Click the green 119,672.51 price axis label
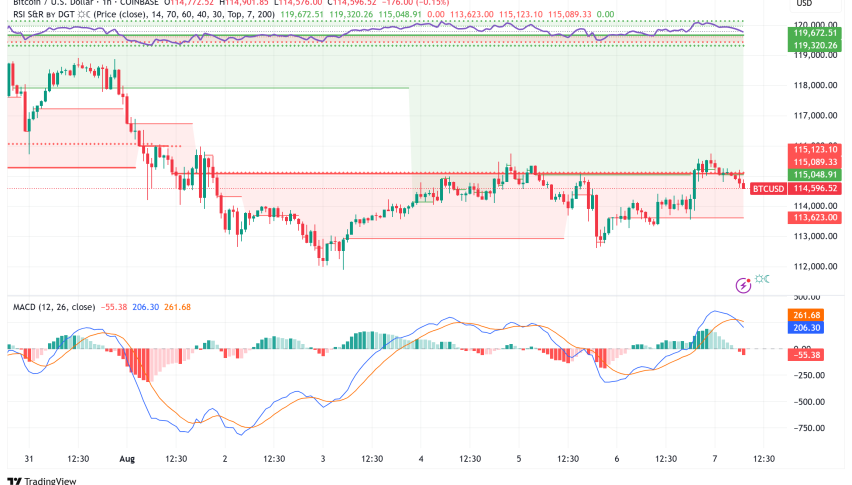The width and height of the screenshot is (852, 485). pyautogui.click(x=815, y=33)
